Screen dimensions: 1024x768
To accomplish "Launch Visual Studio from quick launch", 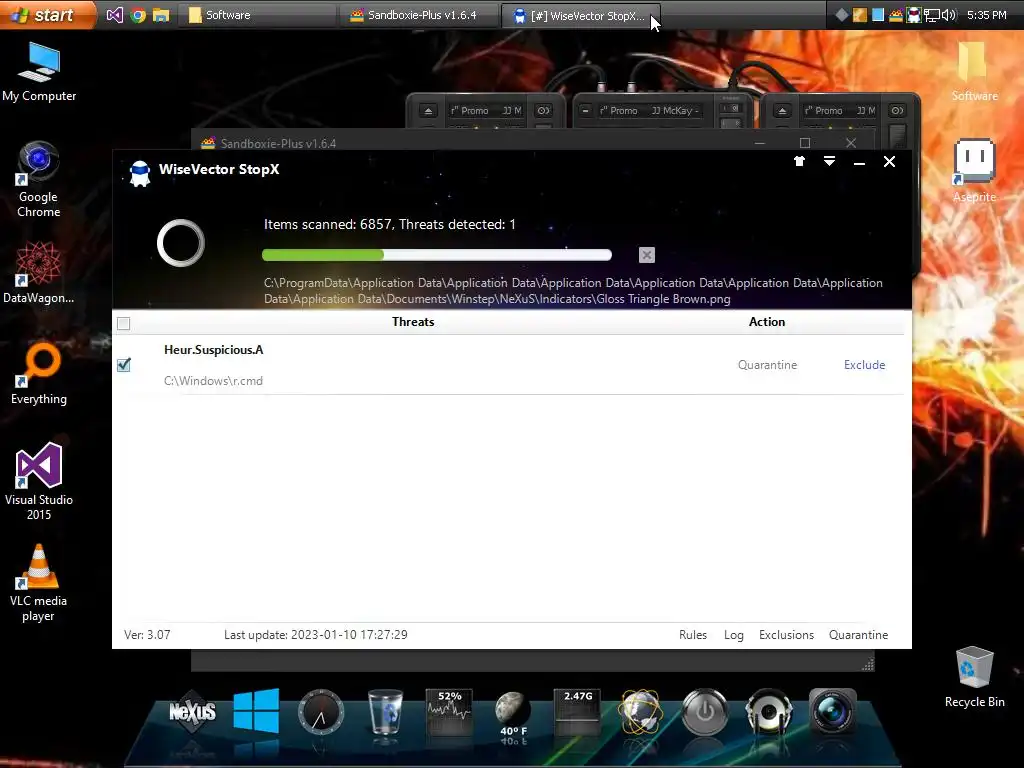I will [114, 15].
